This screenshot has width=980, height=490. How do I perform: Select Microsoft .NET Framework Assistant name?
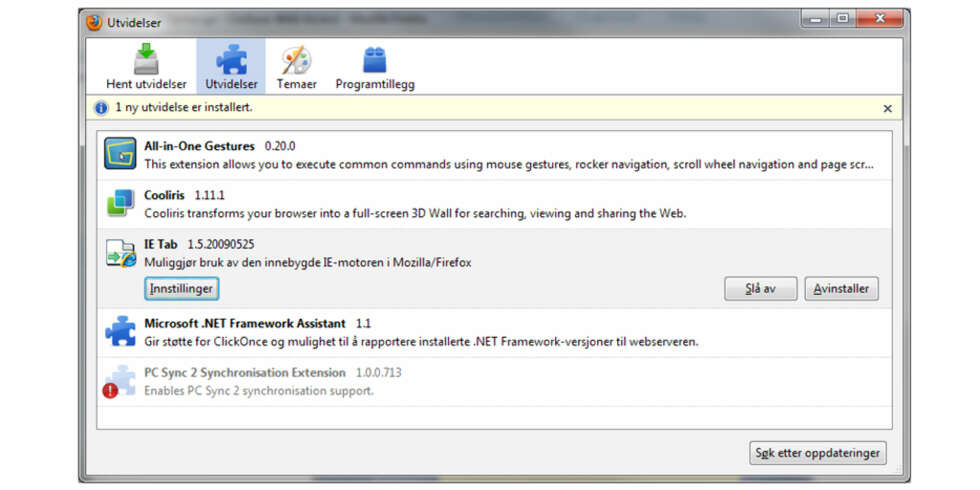tap(244, 324)
